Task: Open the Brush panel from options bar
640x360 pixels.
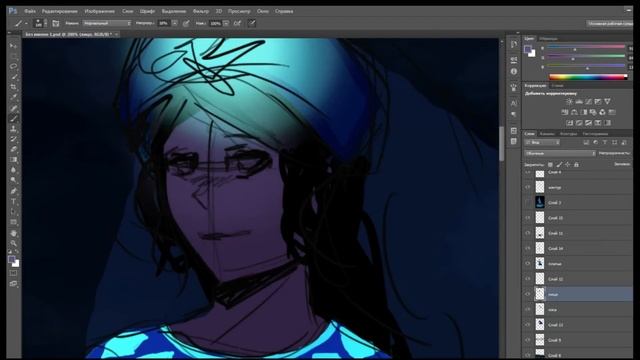Action: pos(56,23)
